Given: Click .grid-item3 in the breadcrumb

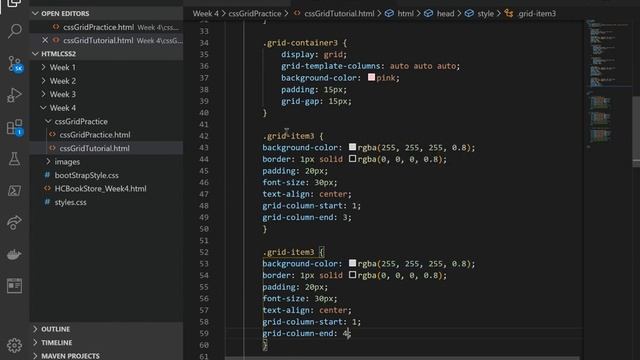Looking at the screenshot, I should tap(536, 13).
